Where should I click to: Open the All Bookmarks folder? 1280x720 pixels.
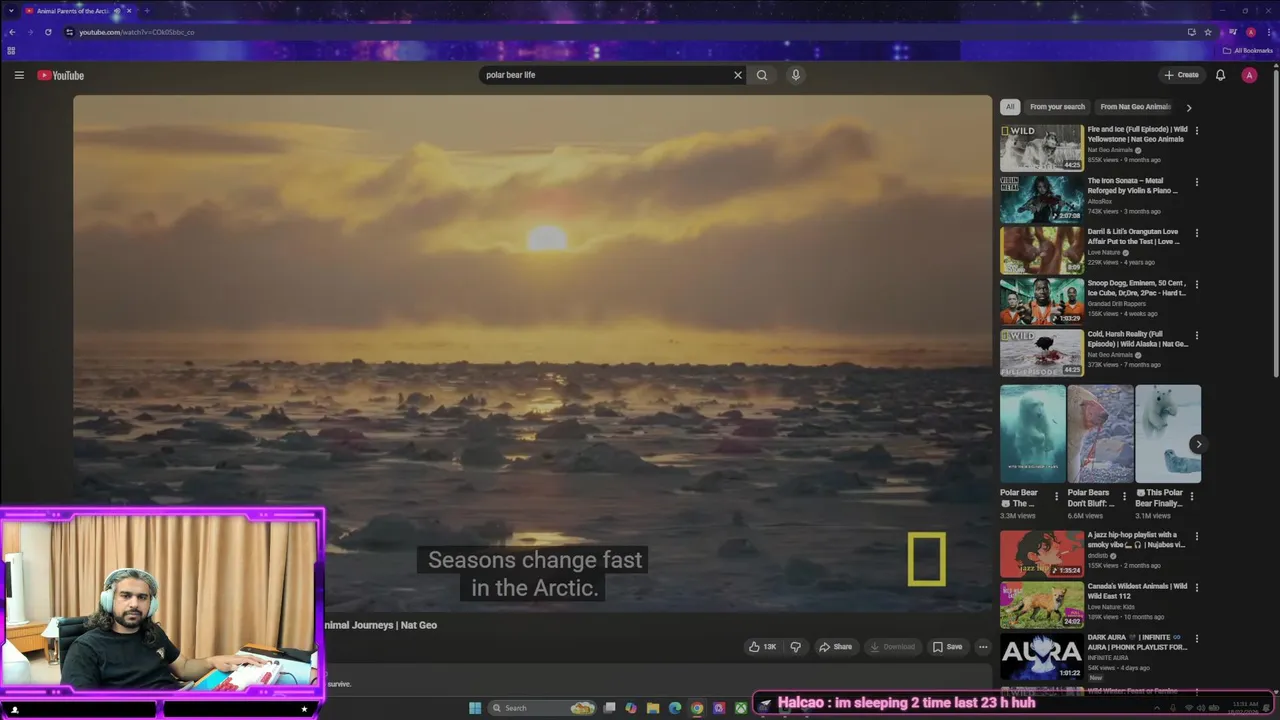tap(1248, 50)
